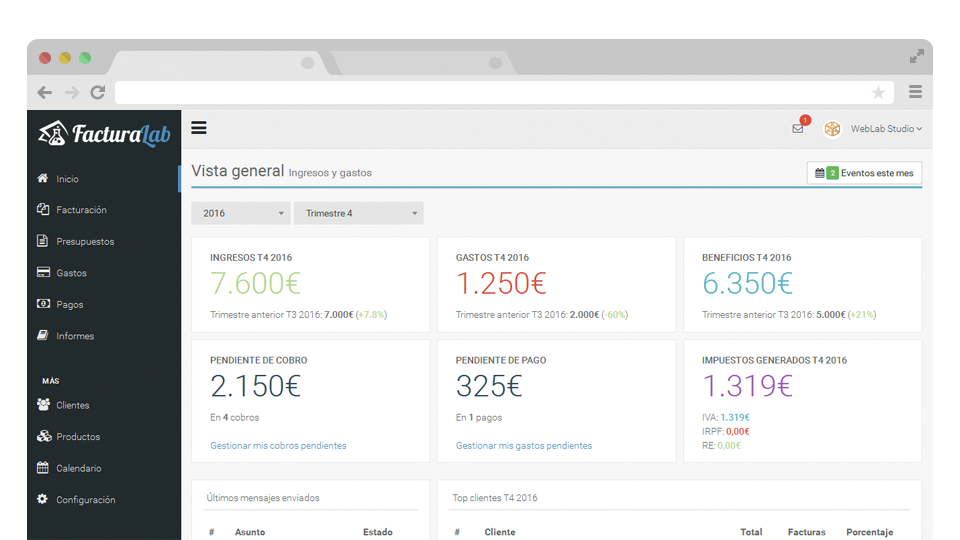Click the browser reload icon
The height and width of the screenshot is (540, 960).
click(x=98, y=92)
